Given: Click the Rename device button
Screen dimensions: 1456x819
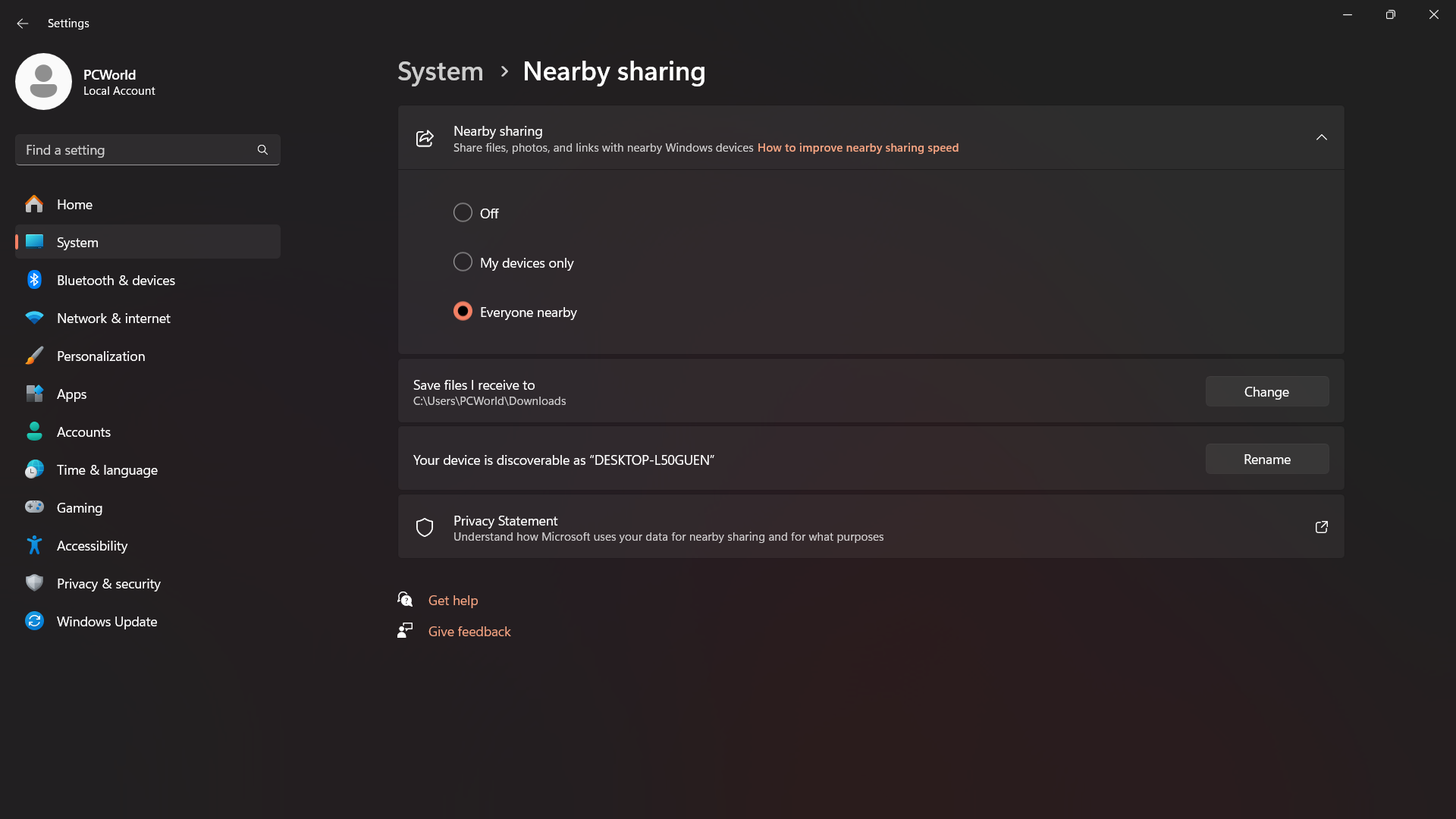Looking at the screenshot, I should coord(1266,458).
